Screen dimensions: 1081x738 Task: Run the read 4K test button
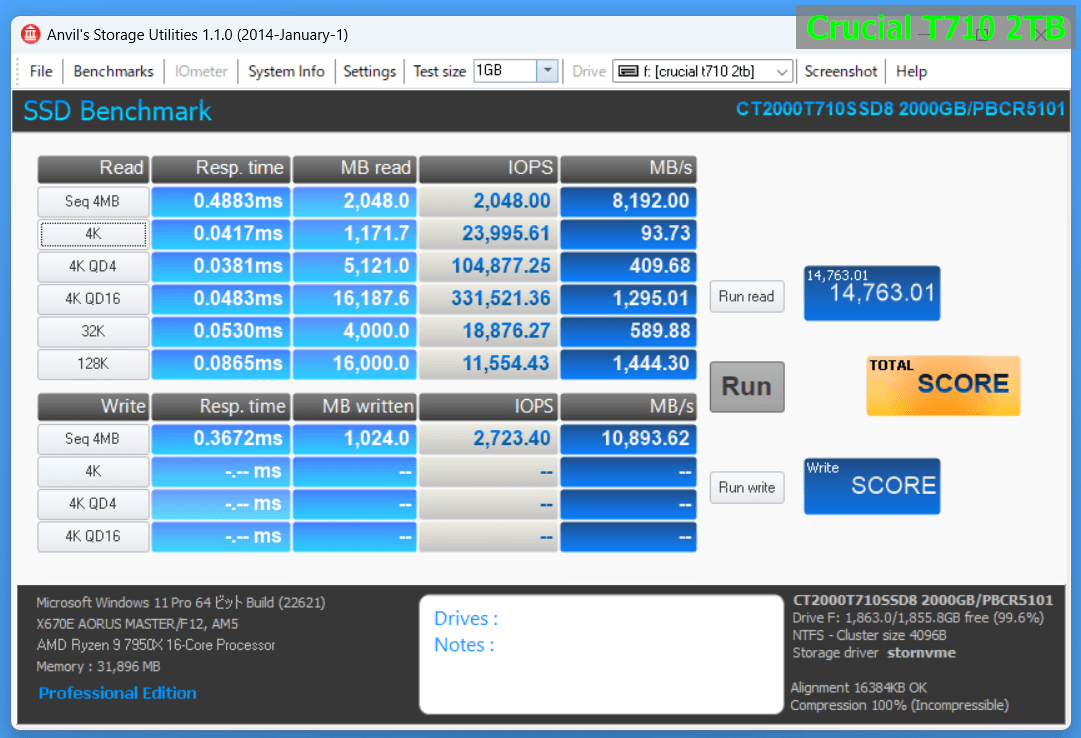click(93, 234)
